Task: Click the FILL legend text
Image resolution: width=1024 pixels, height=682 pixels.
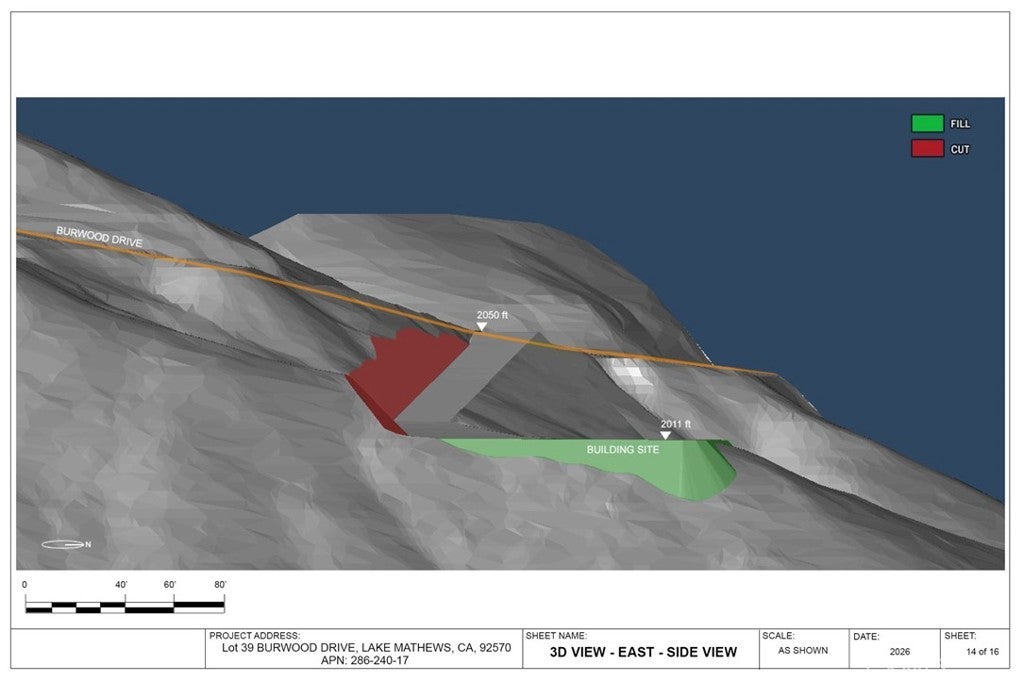Action: point(960,124)
